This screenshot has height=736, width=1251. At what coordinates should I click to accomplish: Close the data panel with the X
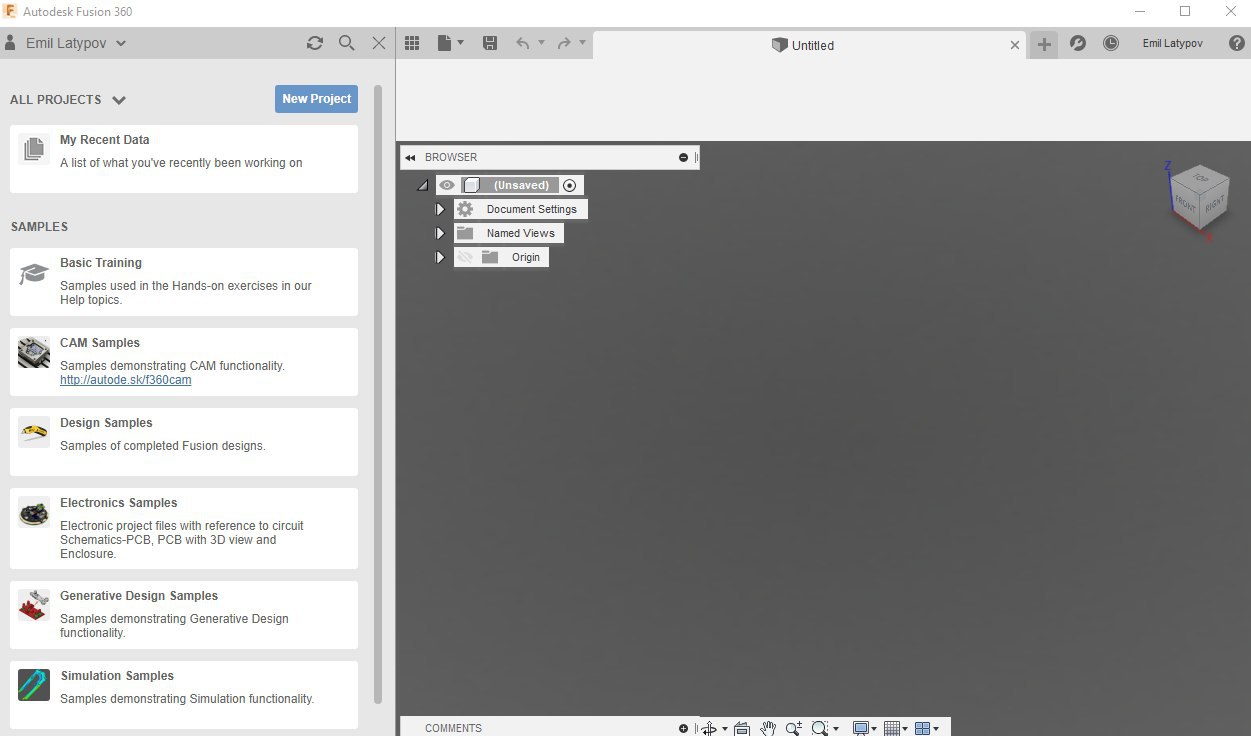click(379, 43)
